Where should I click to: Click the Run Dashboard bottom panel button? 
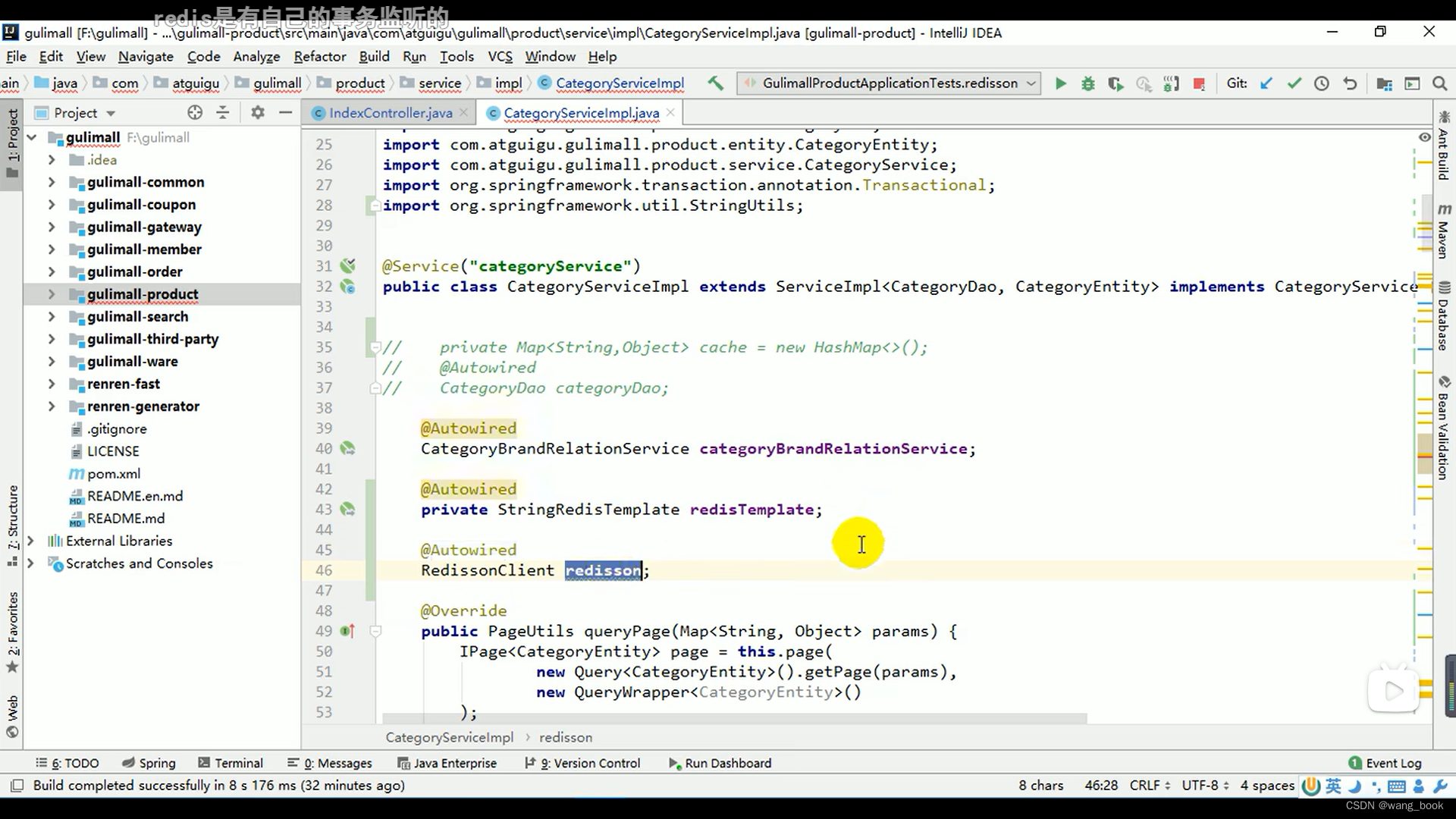[x=728, y=762]
